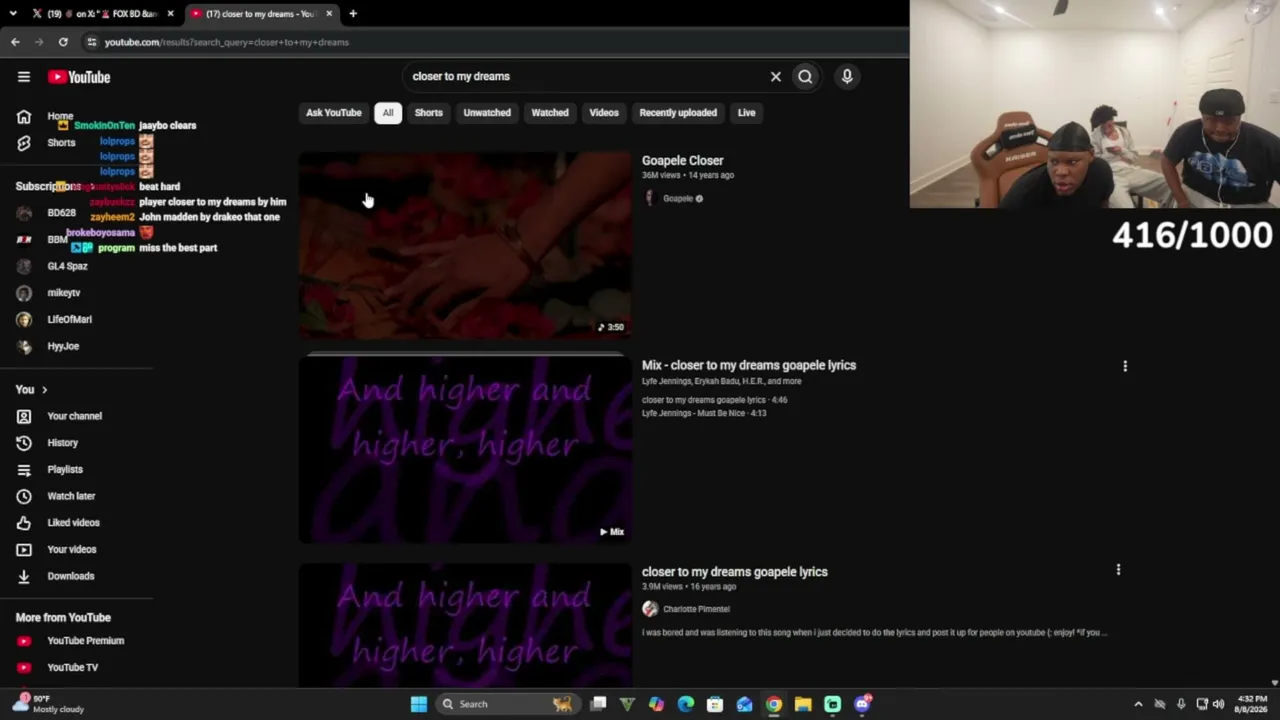The height and width of the screenshot is (720, 1280).
Task: Open the tab search dropdown arrow
Action: (x=13, y=14)
